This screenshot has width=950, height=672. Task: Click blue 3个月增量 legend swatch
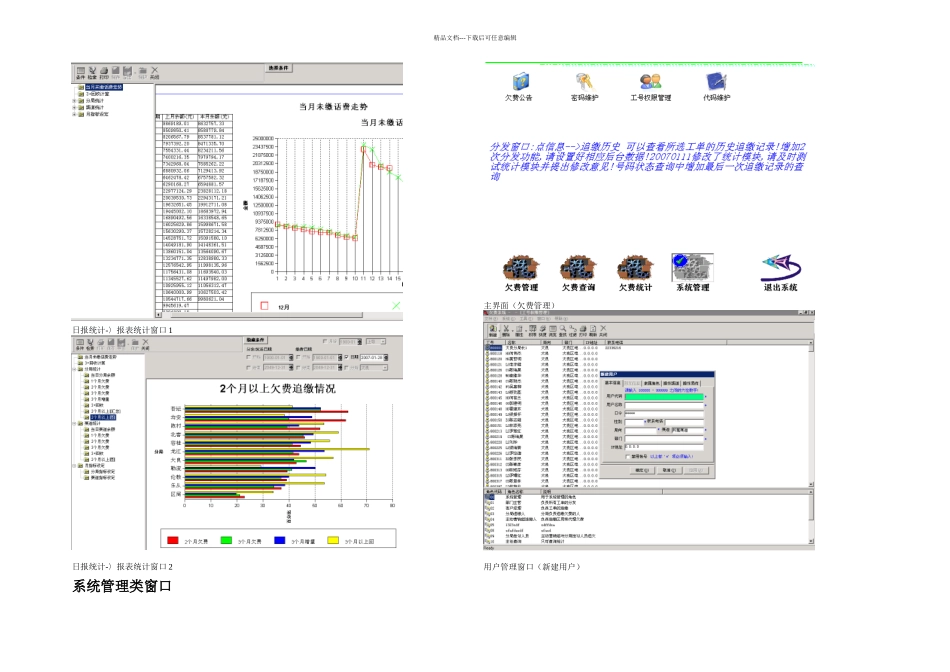[x=279, y=540]
